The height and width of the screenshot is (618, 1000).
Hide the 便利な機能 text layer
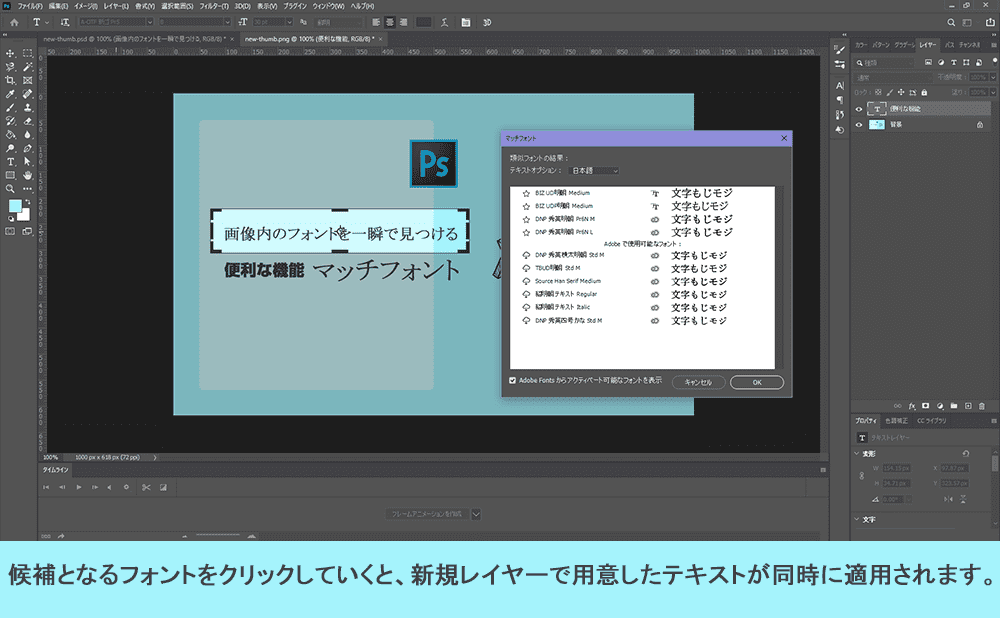859,109
